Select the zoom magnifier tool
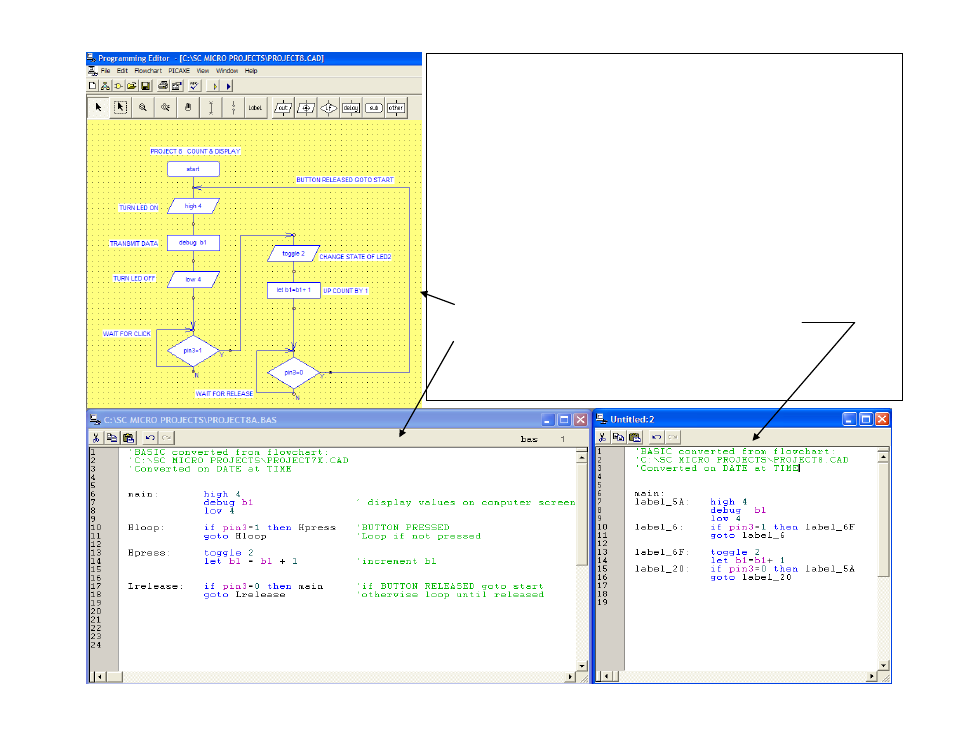Image resolution: width=954 pixels, height=737 pixels. 143,108
